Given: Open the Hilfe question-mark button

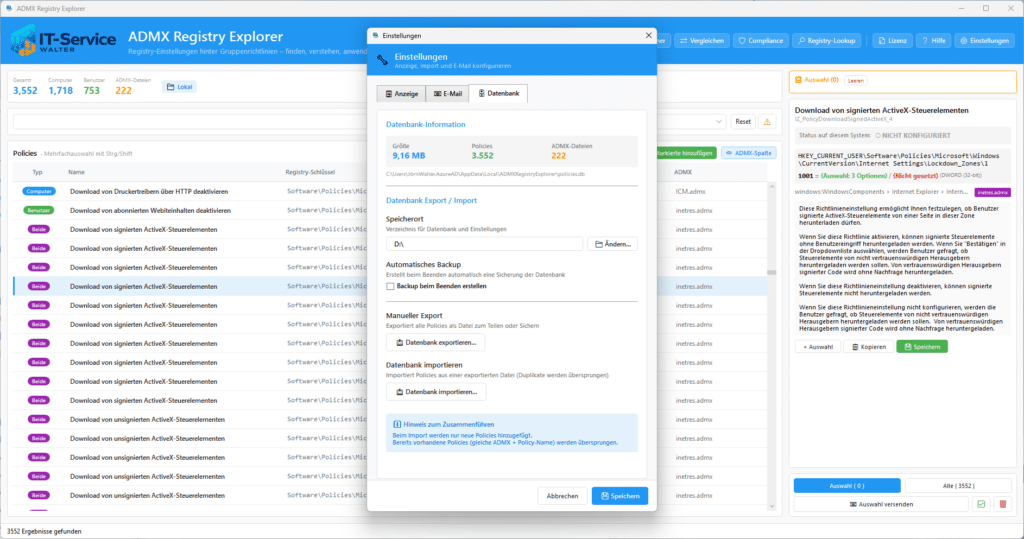Looking at the screenshot, I should click(934, 41).
